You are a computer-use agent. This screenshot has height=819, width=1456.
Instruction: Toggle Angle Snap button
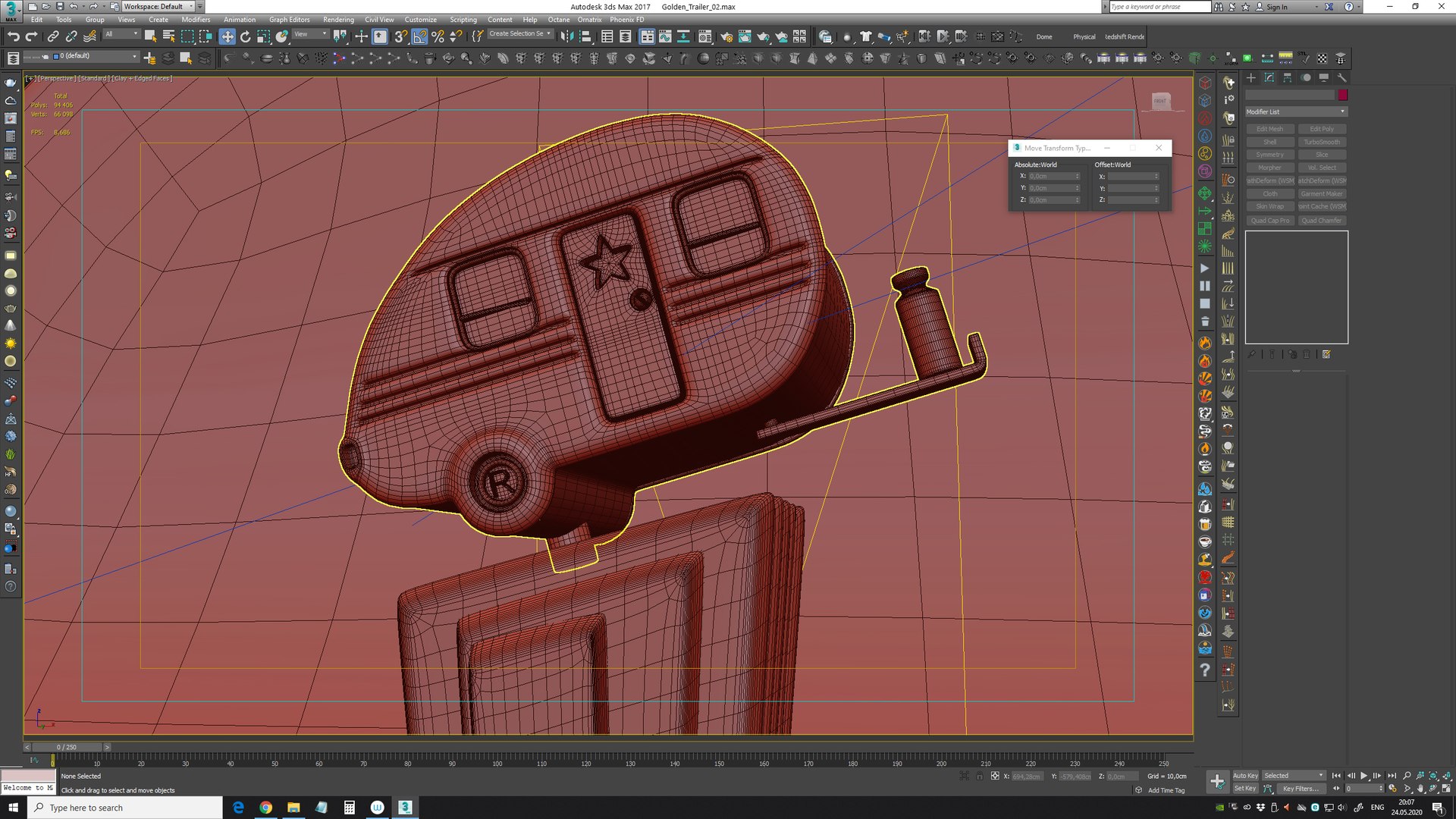click(x=419, y=36)
